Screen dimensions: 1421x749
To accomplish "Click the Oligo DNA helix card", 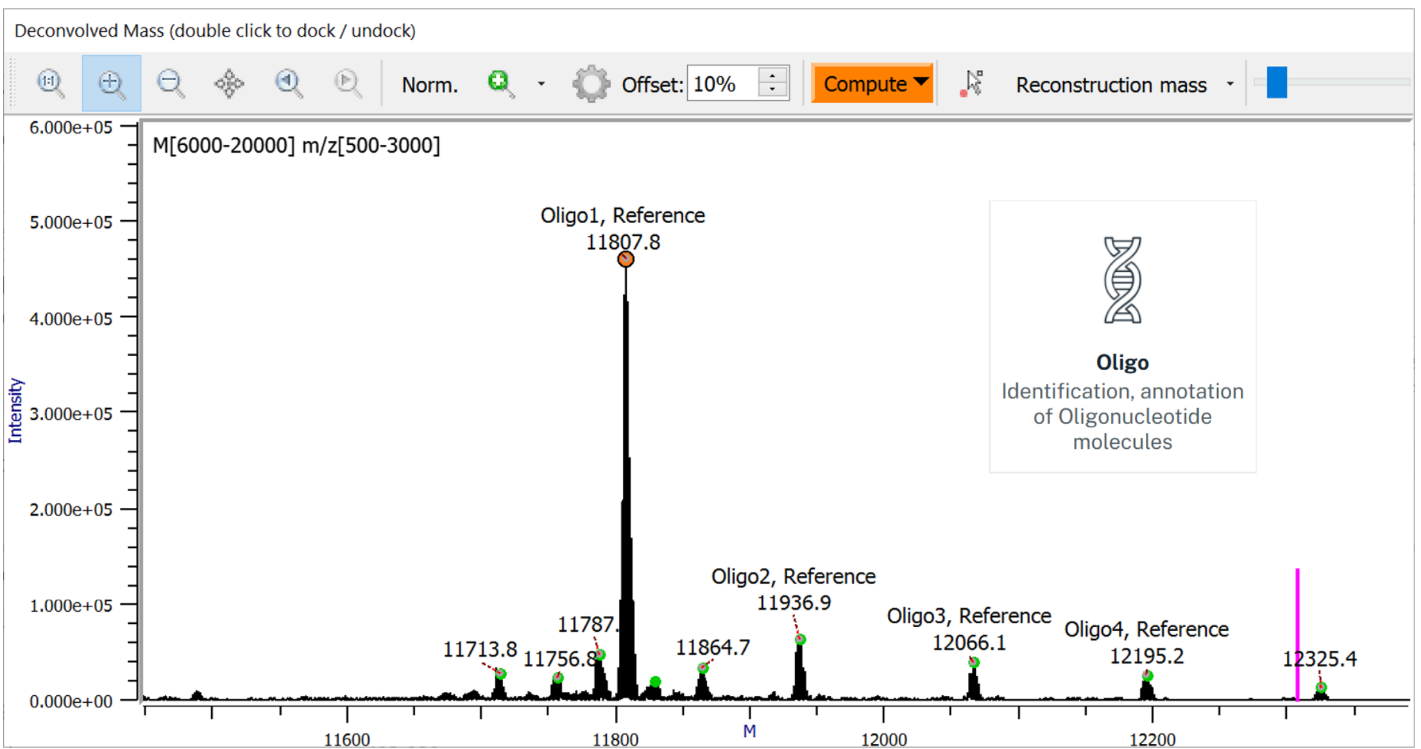I will (1122, 336).
